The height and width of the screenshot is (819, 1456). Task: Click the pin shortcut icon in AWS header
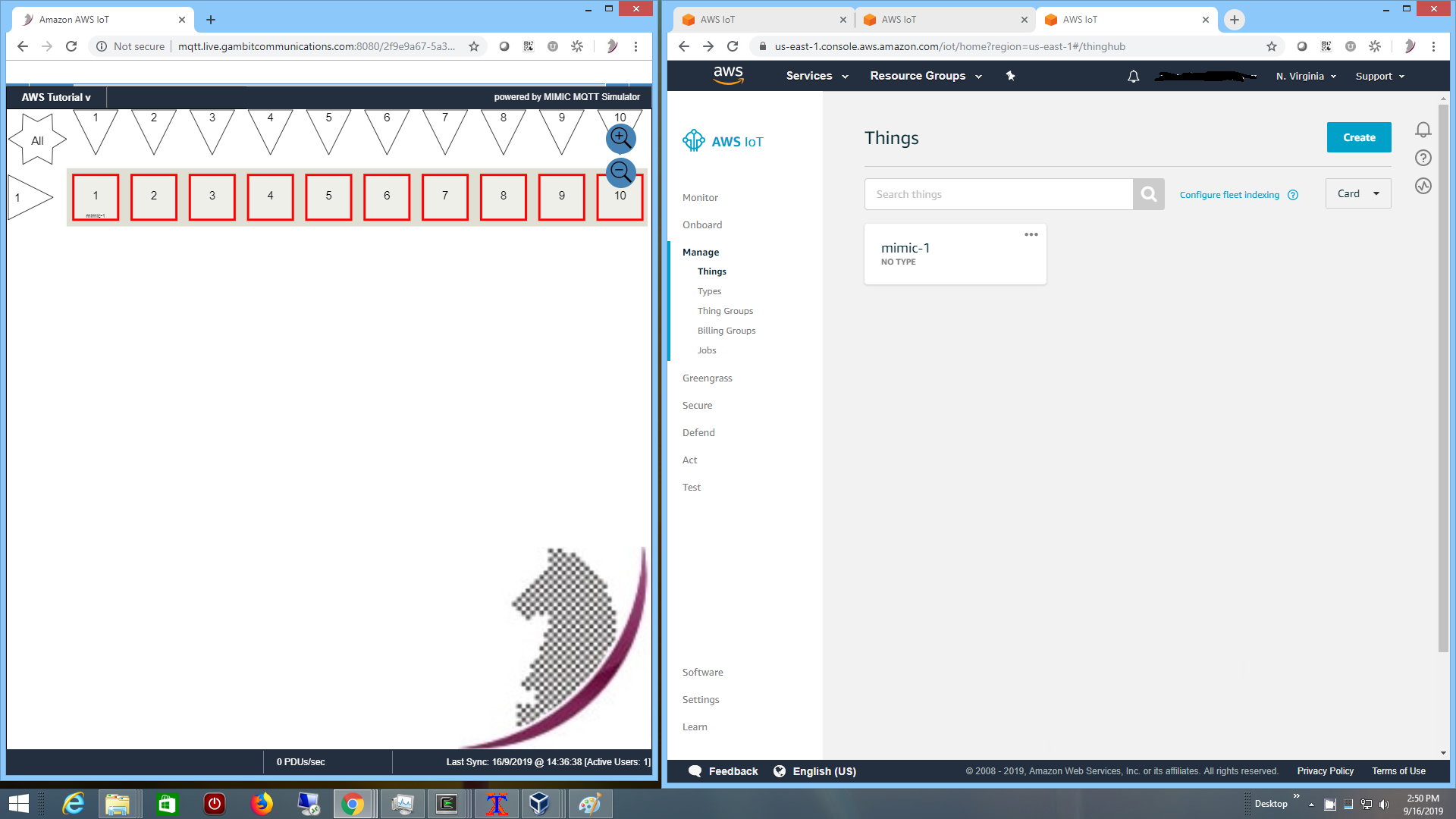pos(1010,76)
